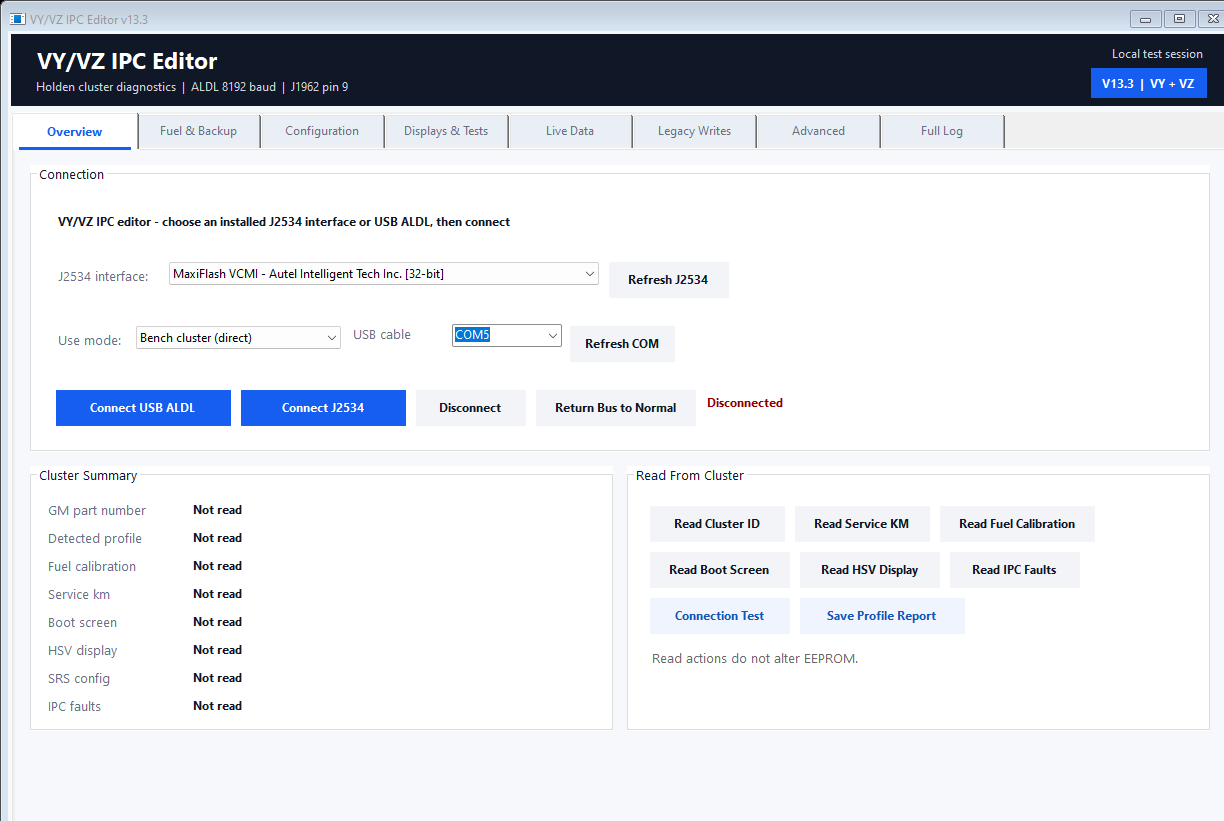
Task: Click the IPC faults label
Action: [x=74, y=707]
